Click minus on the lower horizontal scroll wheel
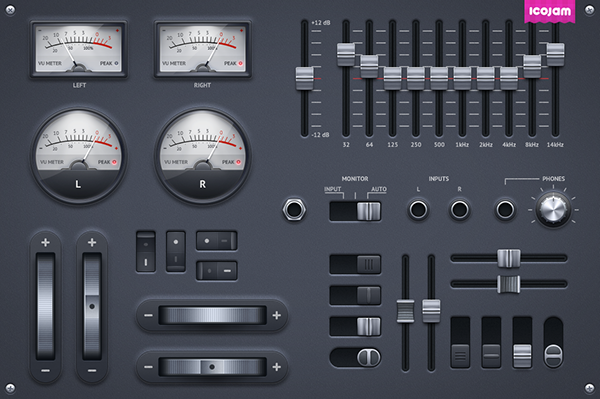This screenshot has height=399, width=600. (148, 367)
